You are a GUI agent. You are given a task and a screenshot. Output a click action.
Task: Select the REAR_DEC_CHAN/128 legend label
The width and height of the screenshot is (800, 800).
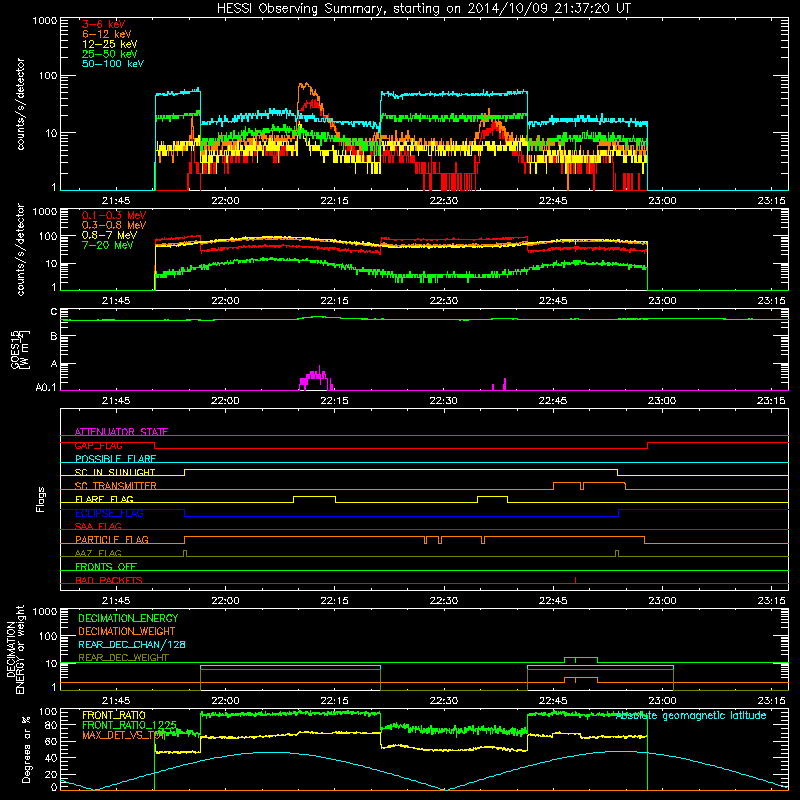click(132, 644)
